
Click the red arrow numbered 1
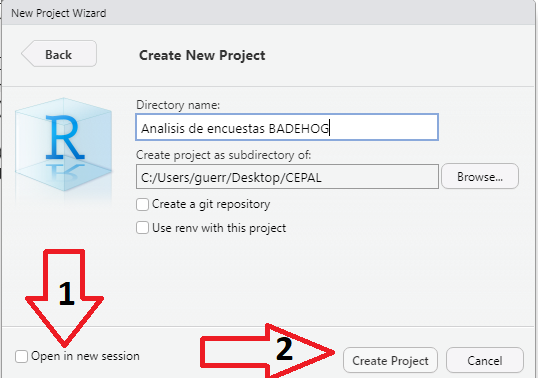(x=65, y=298)
